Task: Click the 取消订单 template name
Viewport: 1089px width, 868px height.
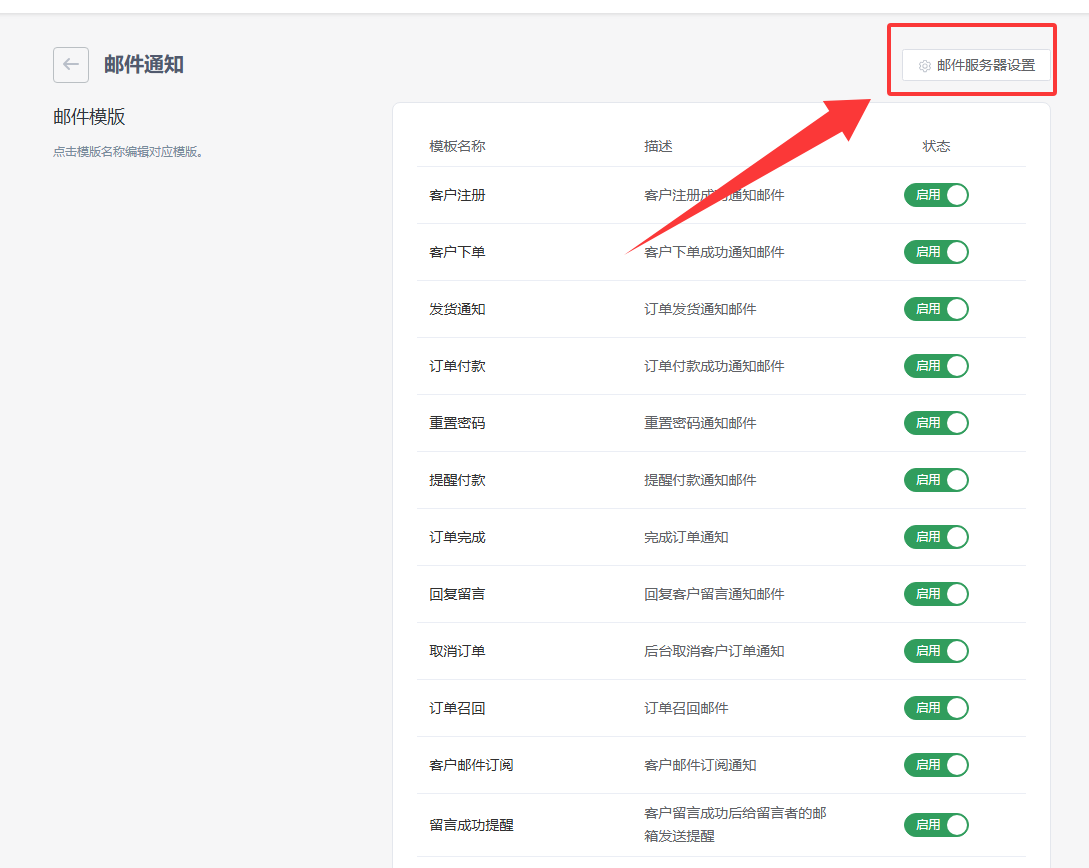Action: click(457, 651)
